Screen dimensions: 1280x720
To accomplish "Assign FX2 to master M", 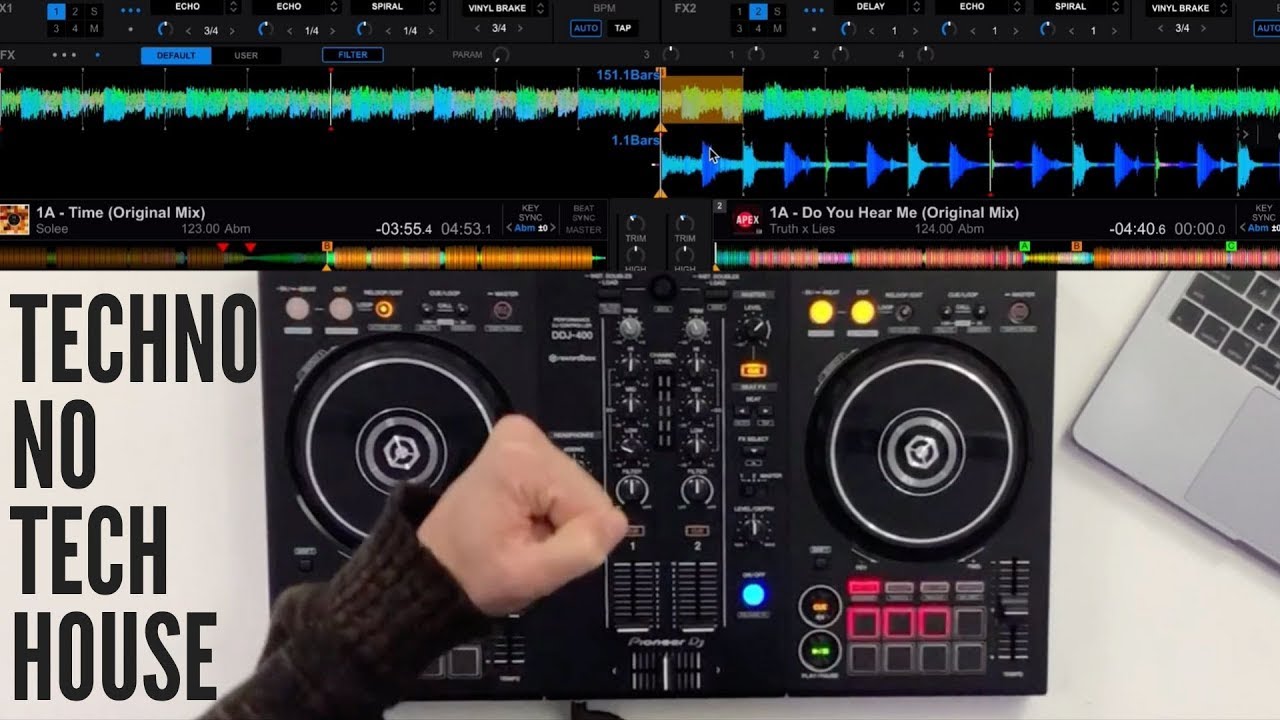I will pyautogui.click(x=776, y=28).
